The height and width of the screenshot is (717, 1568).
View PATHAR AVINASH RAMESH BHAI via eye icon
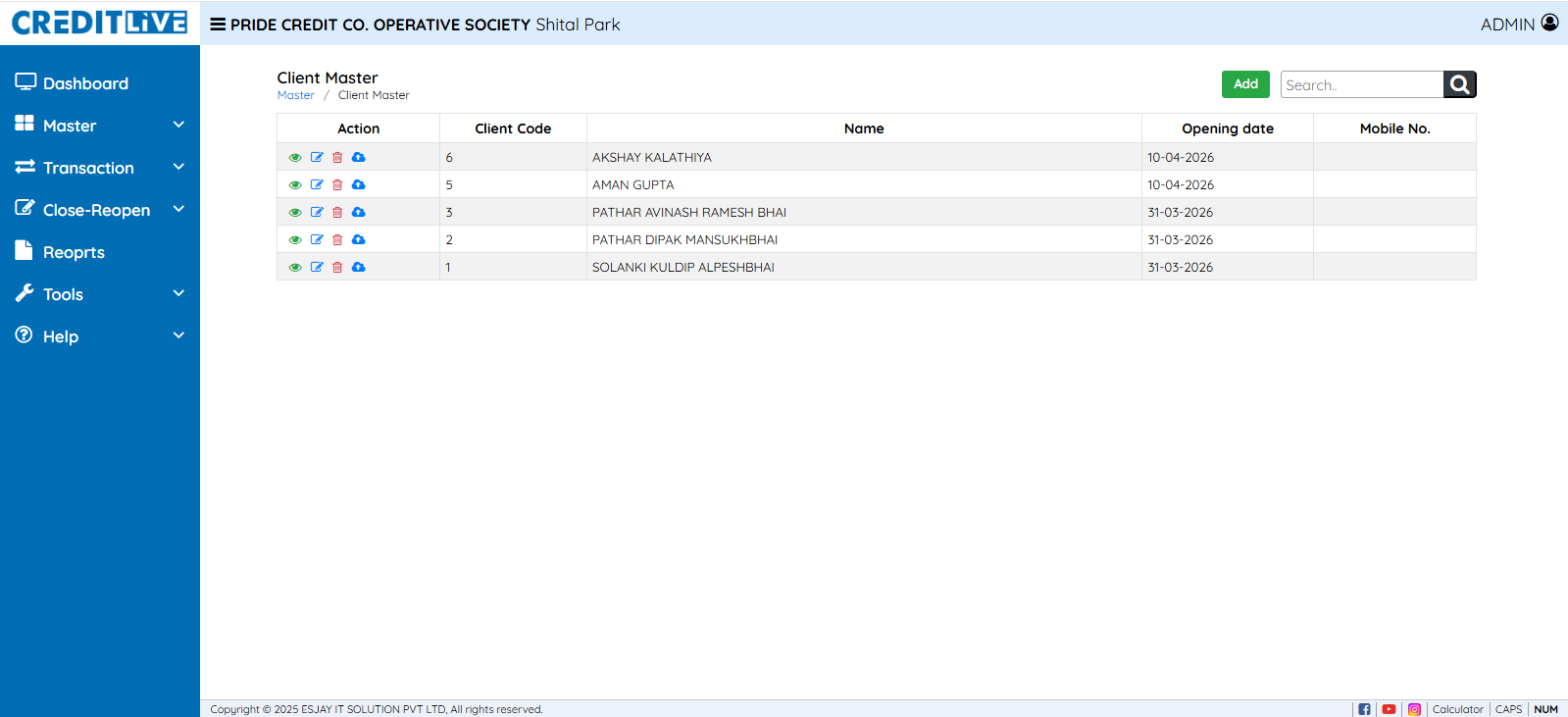[295, 212]
